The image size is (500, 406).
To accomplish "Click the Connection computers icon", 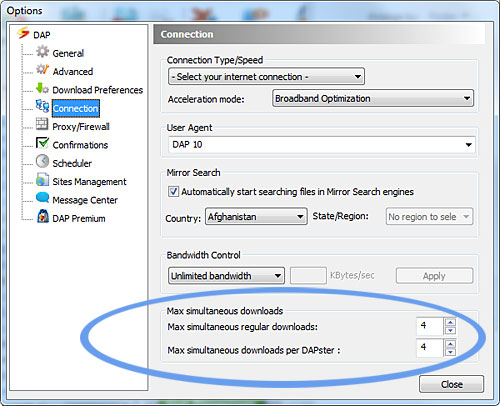I will (42, 106).
